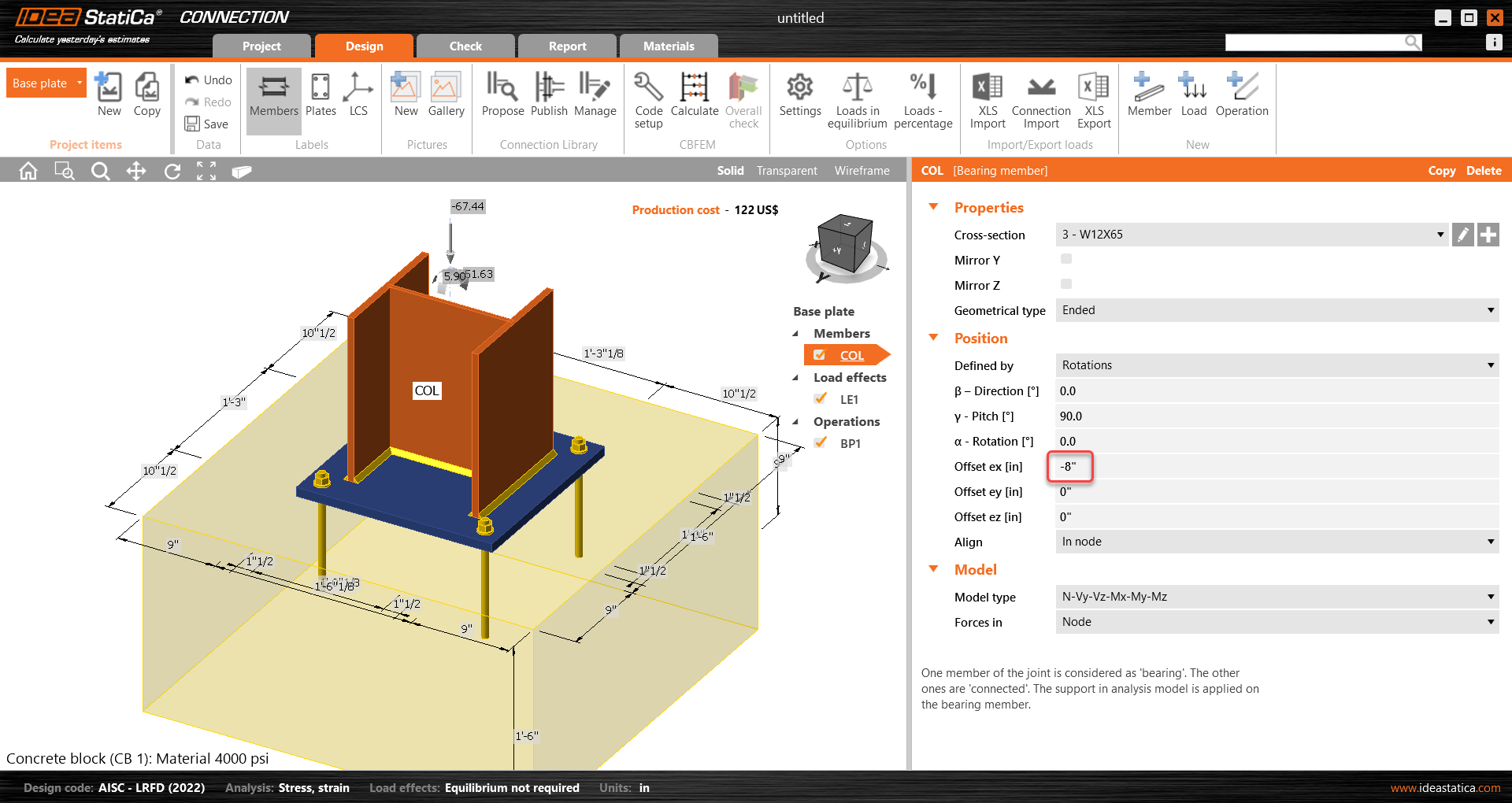Open the Materials tab

668,46
